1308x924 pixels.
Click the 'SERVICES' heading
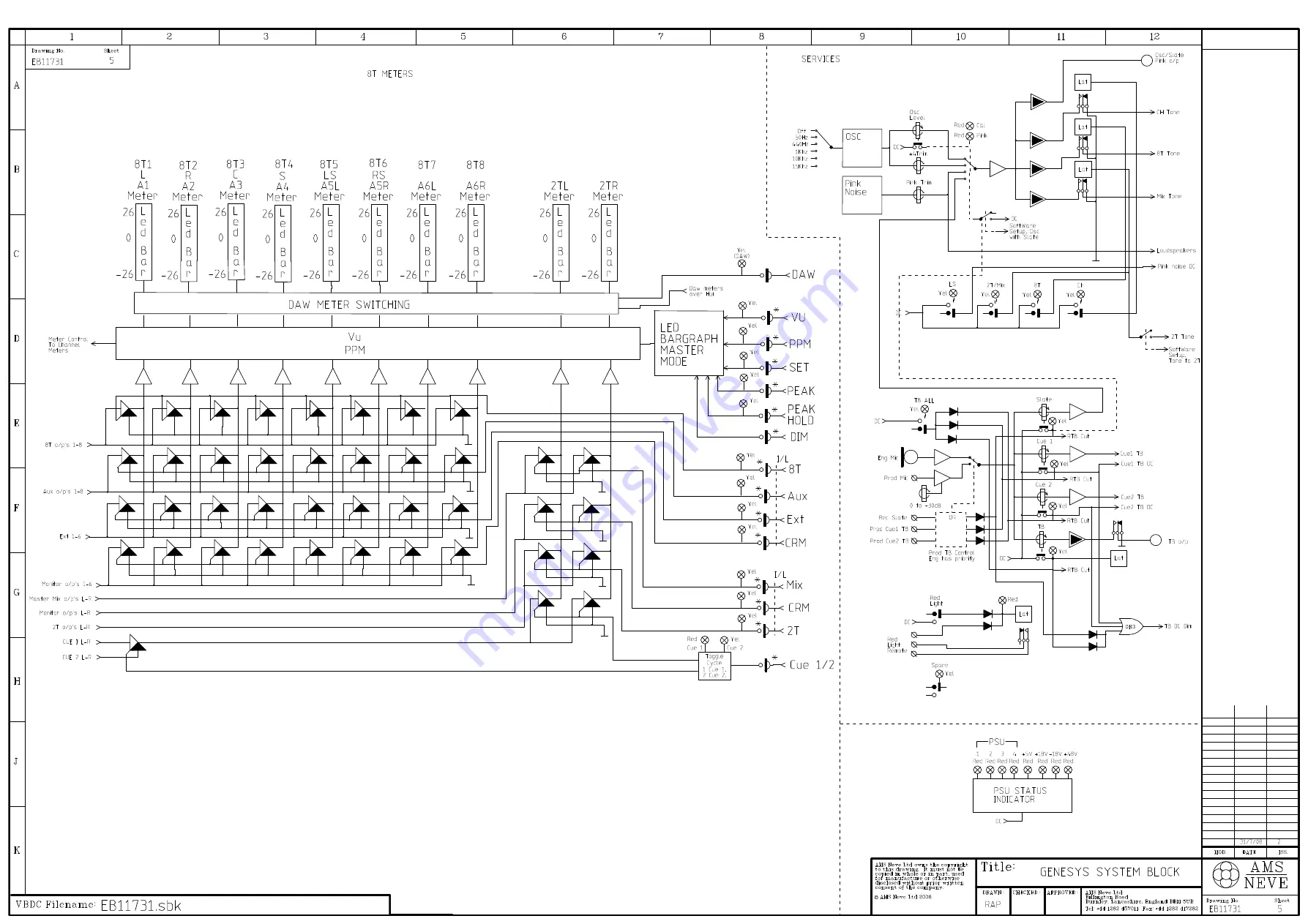coord(821,59)
